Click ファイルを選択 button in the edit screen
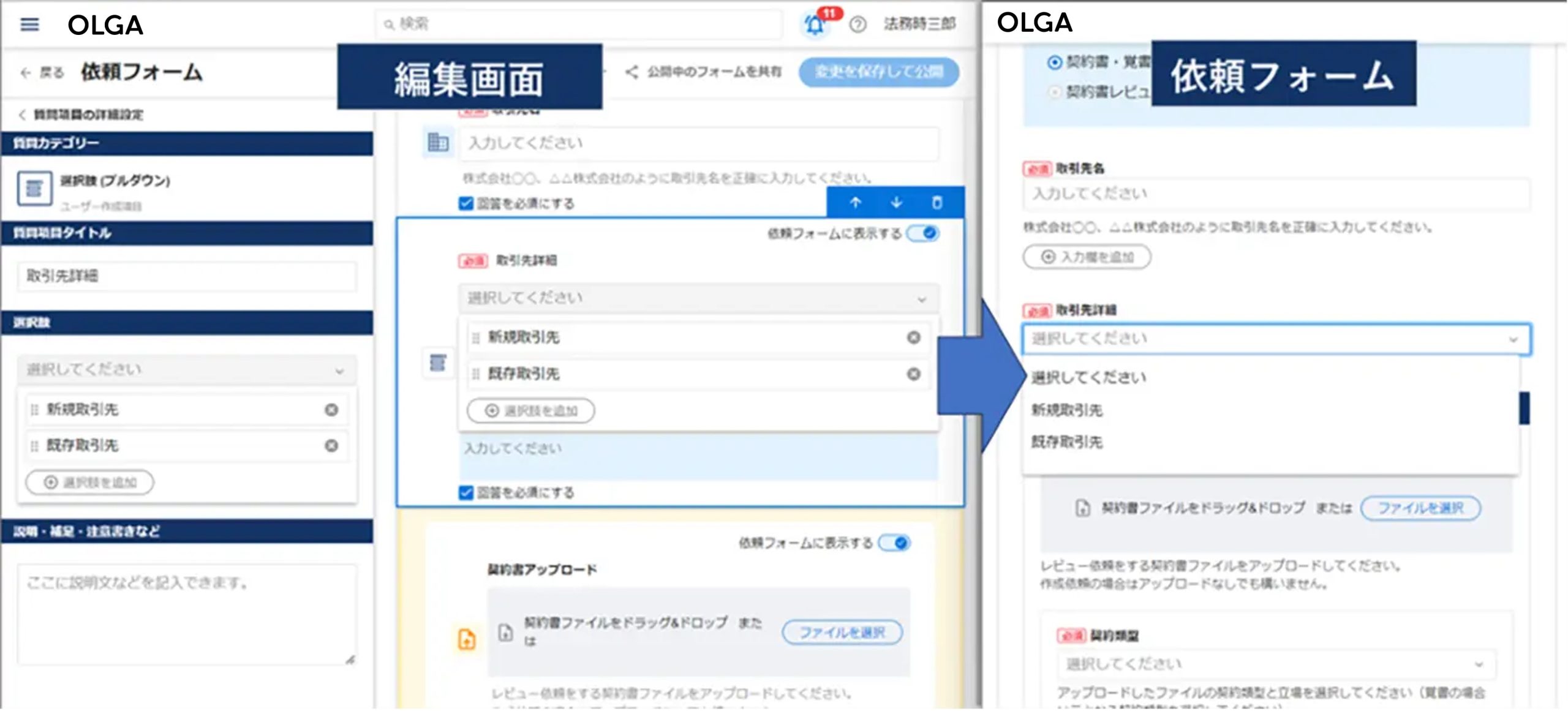The height and width of the screenshot is (711, 1568). click(842, 633)
